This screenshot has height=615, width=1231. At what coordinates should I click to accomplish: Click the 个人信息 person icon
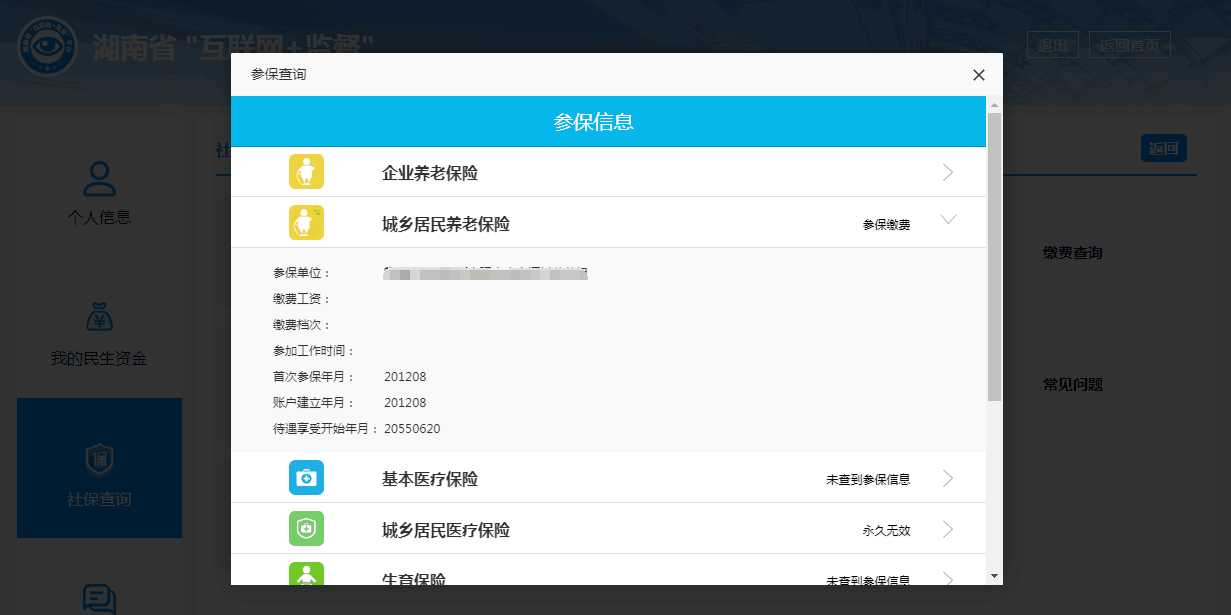(99, 180)
